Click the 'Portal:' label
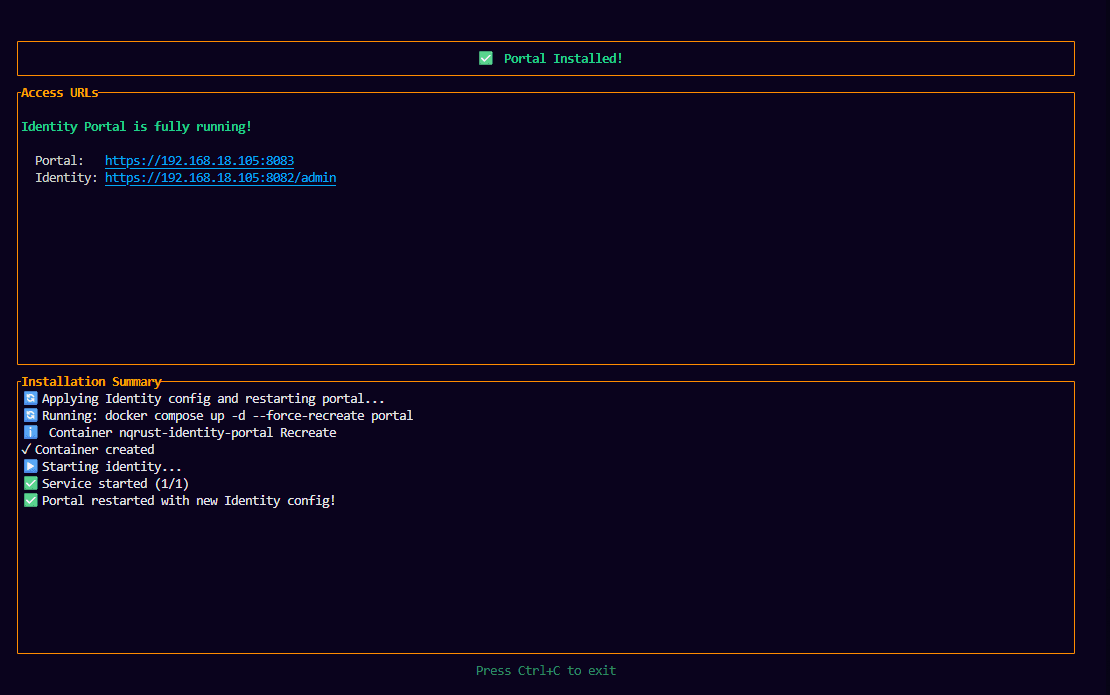The image size is (1110, 695). [59, 161]
